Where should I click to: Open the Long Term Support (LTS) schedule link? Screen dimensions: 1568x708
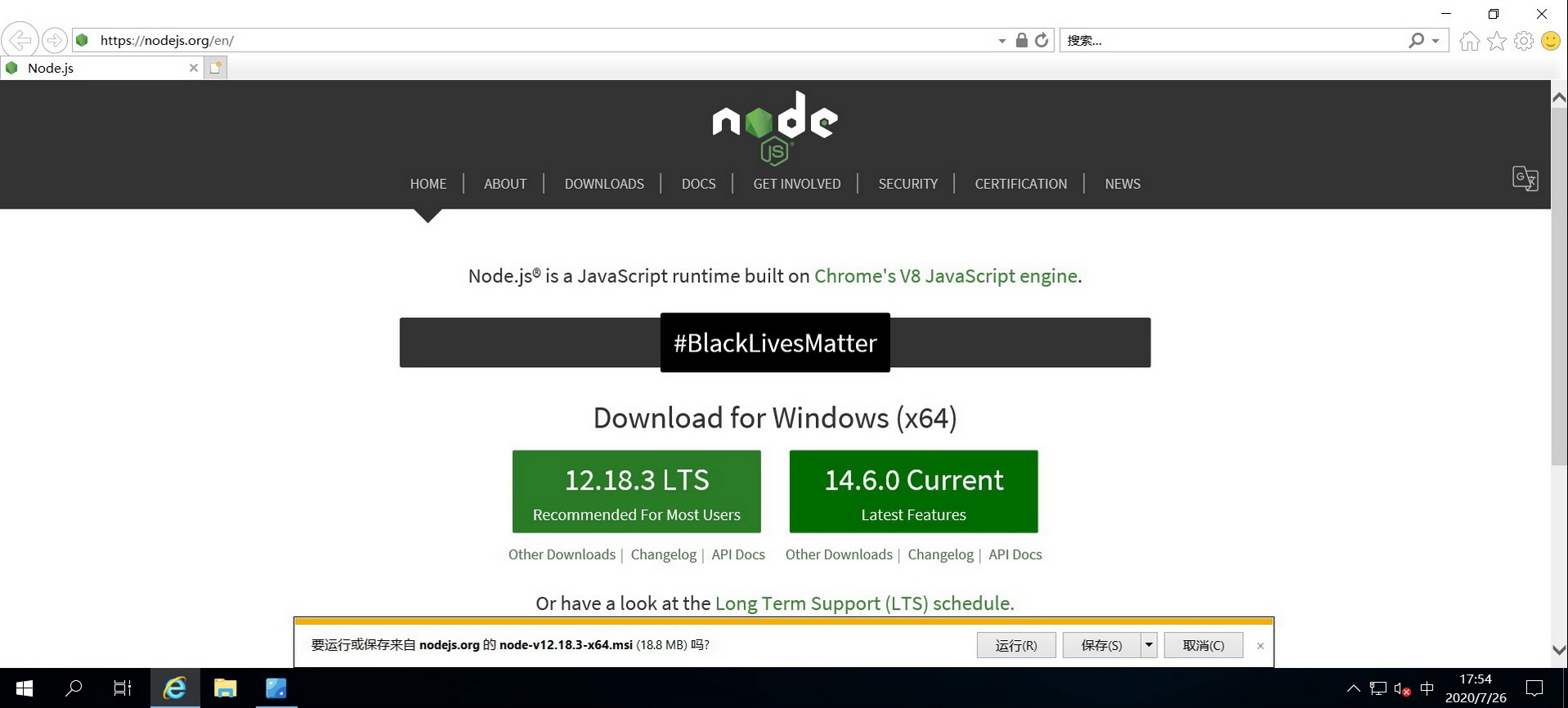click(x=864, y=603)
